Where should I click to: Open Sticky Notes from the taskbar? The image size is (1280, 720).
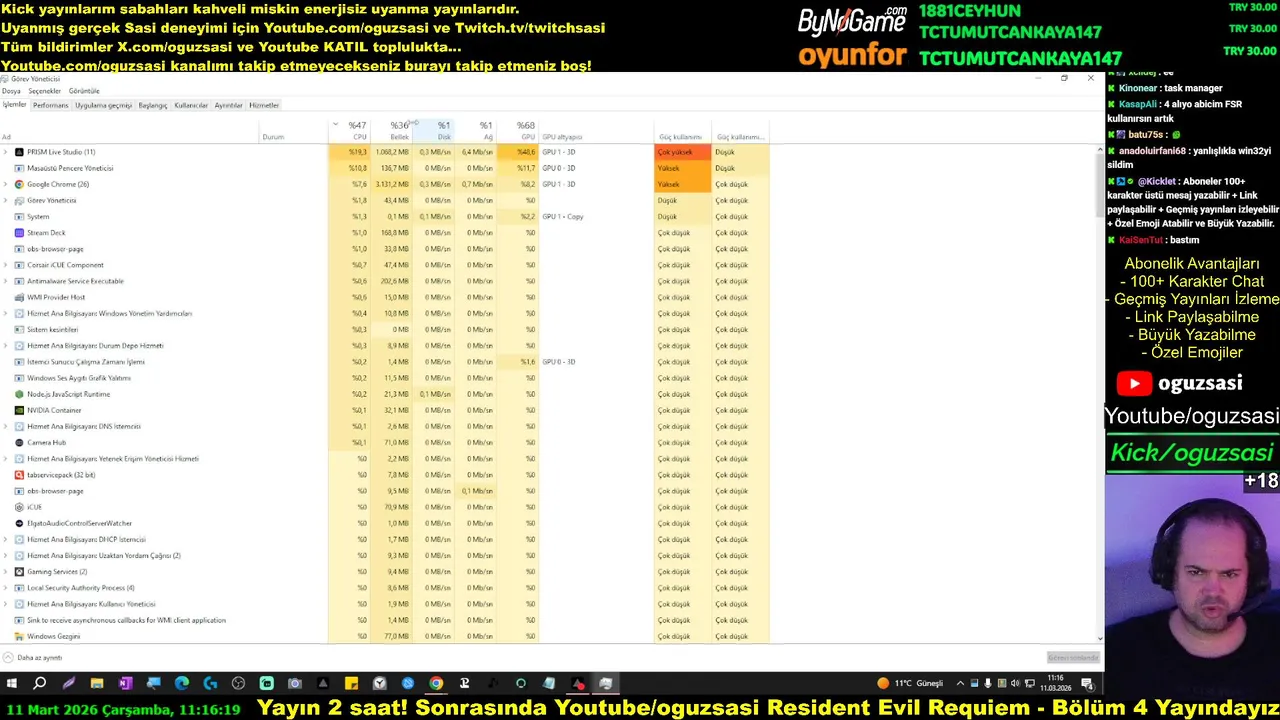click(351, 684)
